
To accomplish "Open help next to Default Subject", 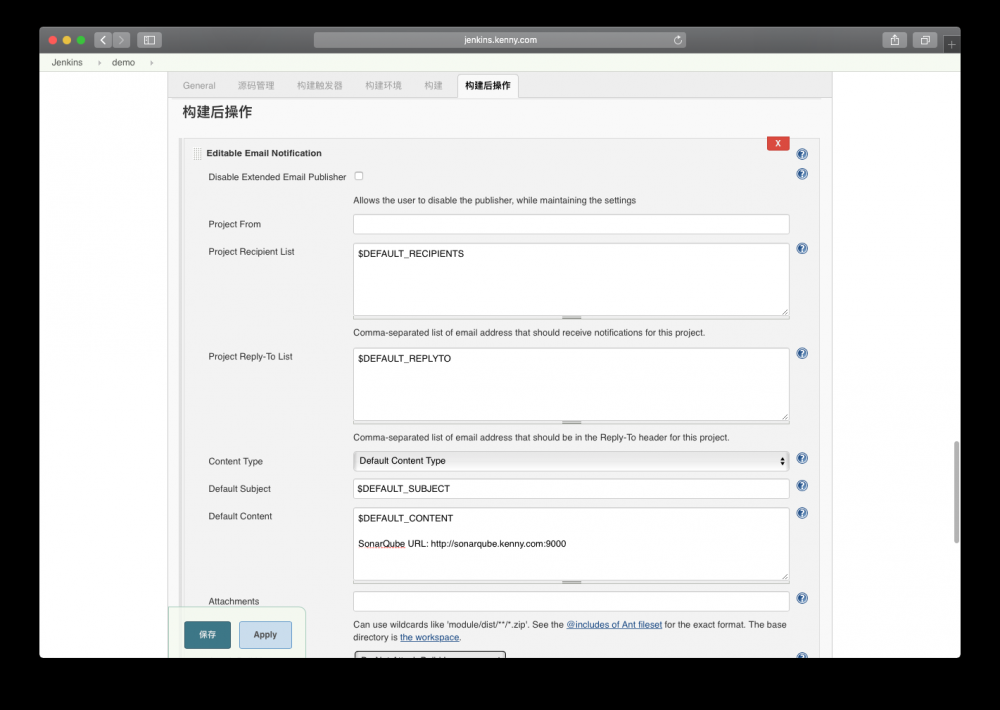I will (x=801, y=485).
